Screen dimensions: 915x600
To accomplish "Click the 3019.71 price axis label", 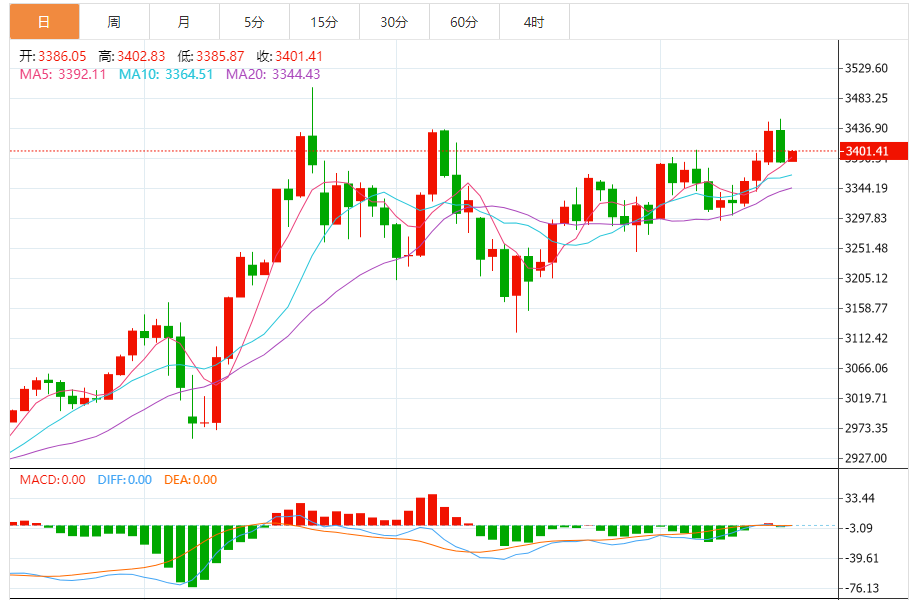I will click(x=867, y=399).
